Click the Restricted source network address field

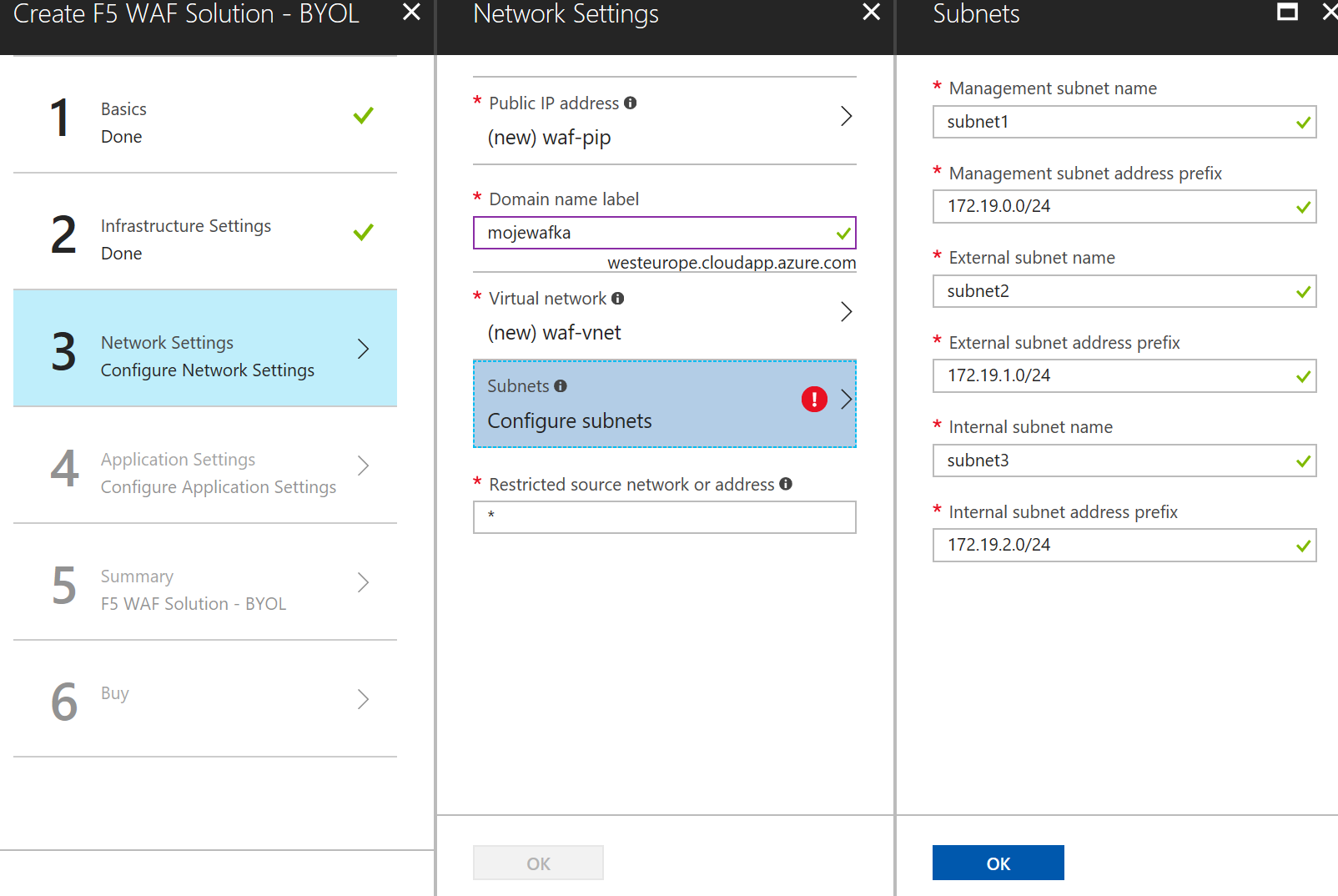coord(665,517)
